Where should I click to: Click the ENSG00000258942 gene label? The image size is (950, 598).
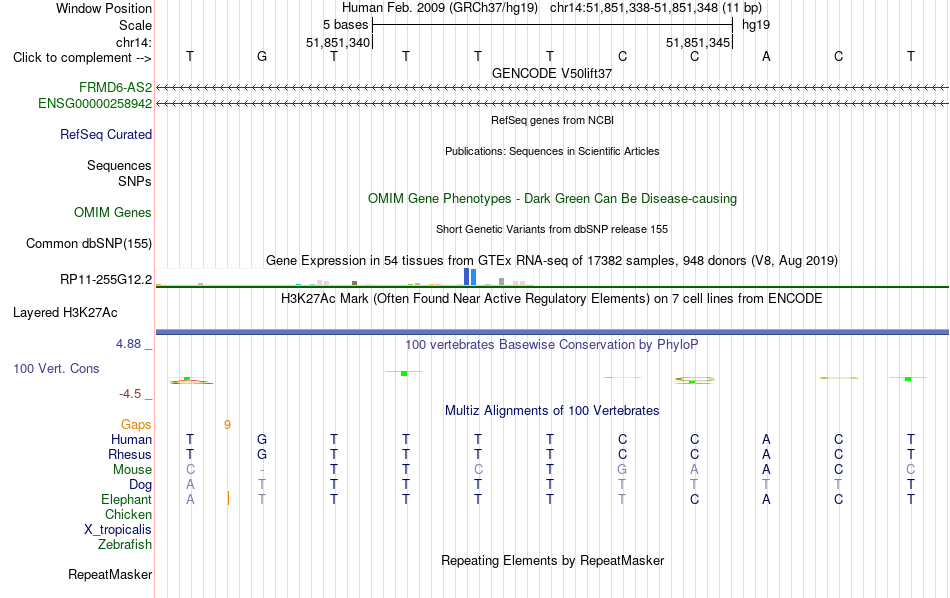(95, 104)
